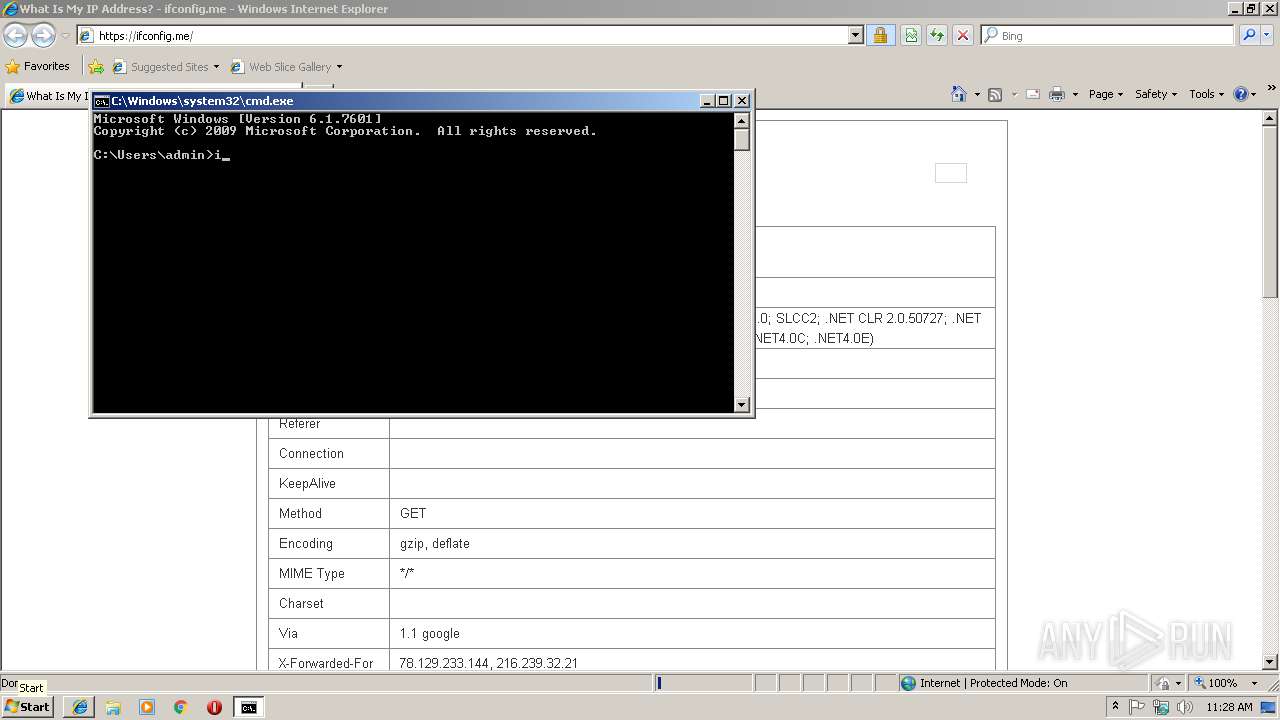
Task: Click the GET value in Method row
Action: click(413, 513)
